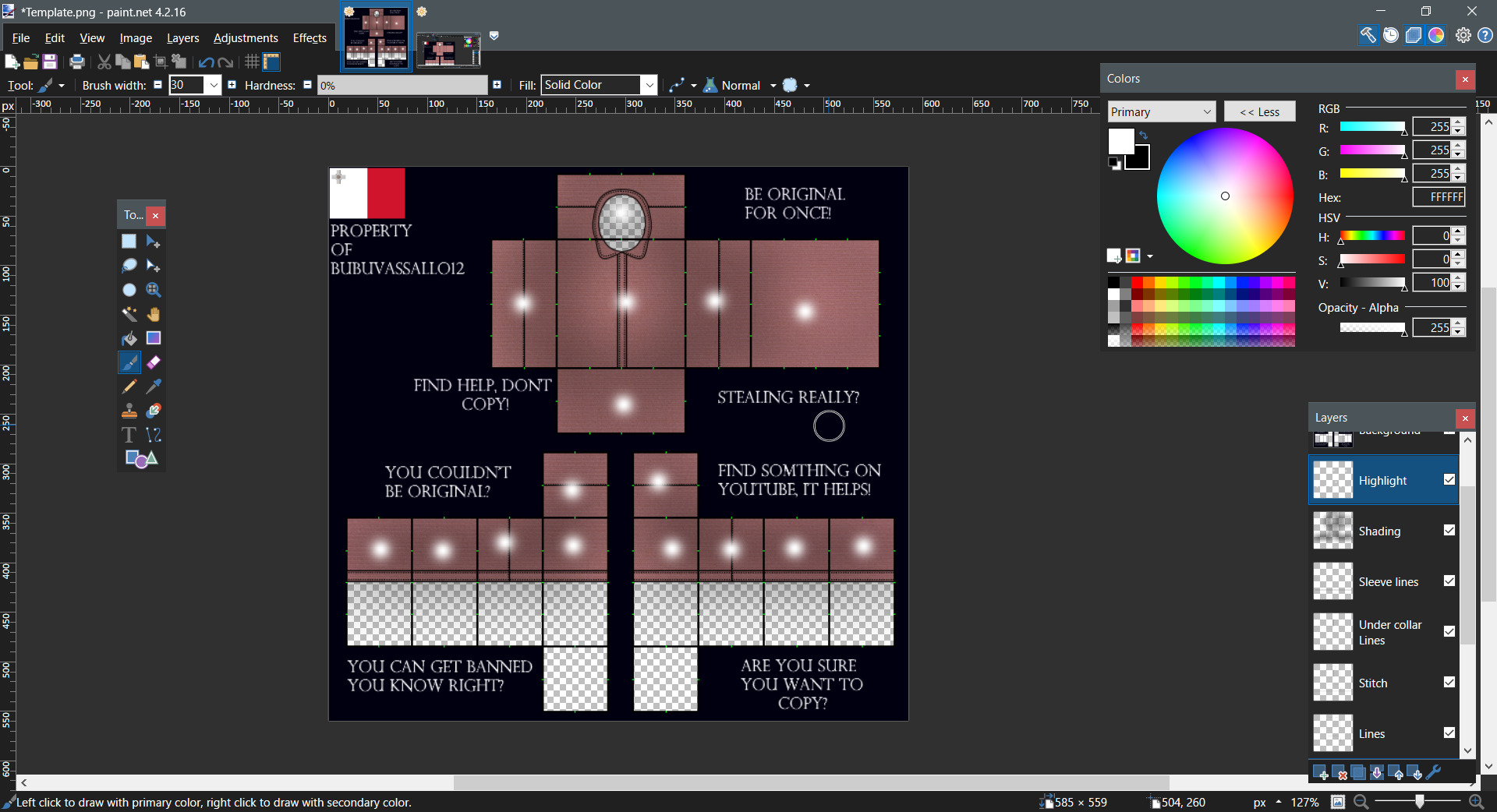The height and width of the screenshot is (812, 1497).
Task: Toggle visibility of the Lines layer
Action: coord(1449,733)
